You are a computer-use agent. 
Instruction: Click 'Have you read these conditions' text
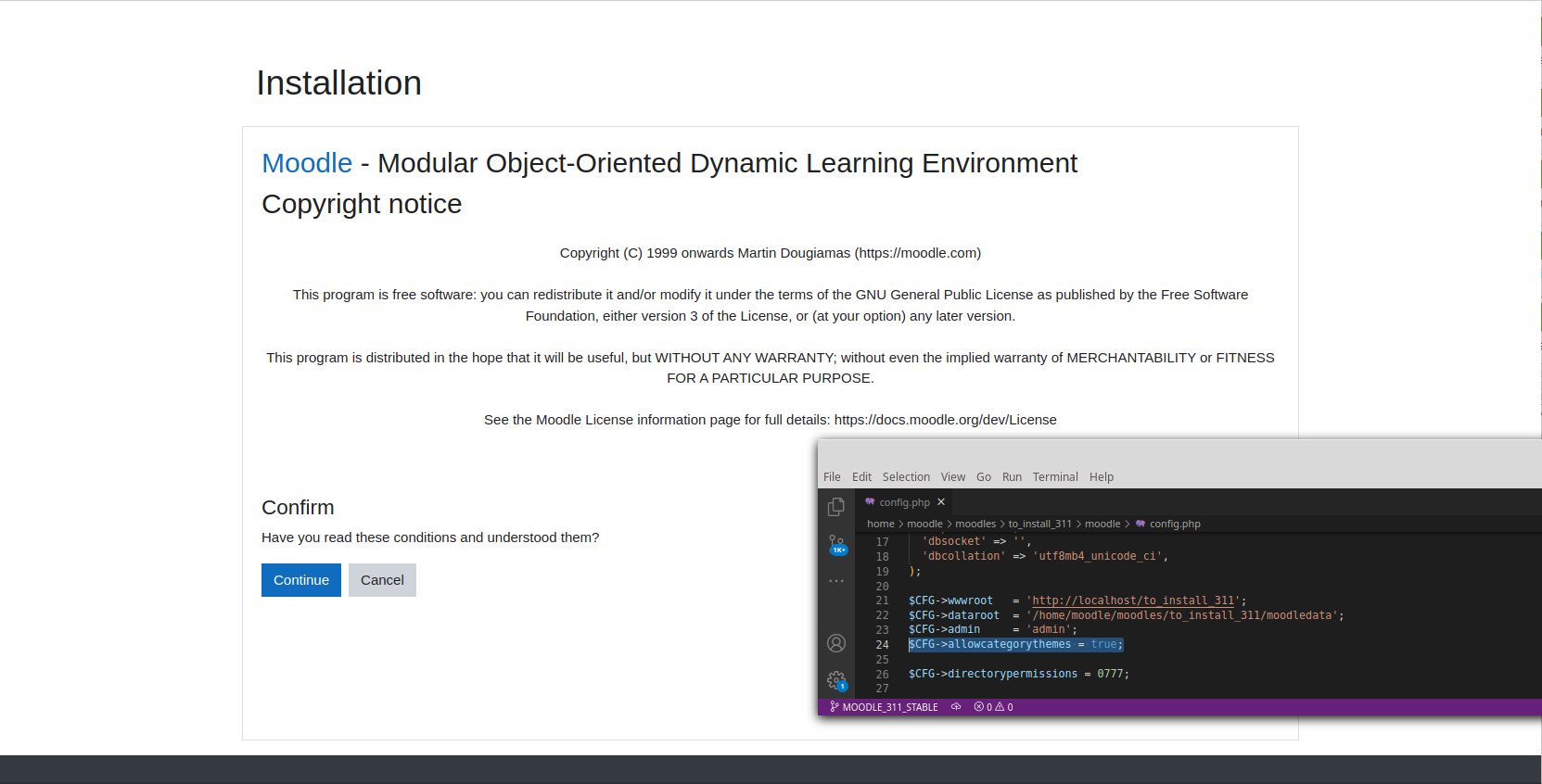[430, 537]
